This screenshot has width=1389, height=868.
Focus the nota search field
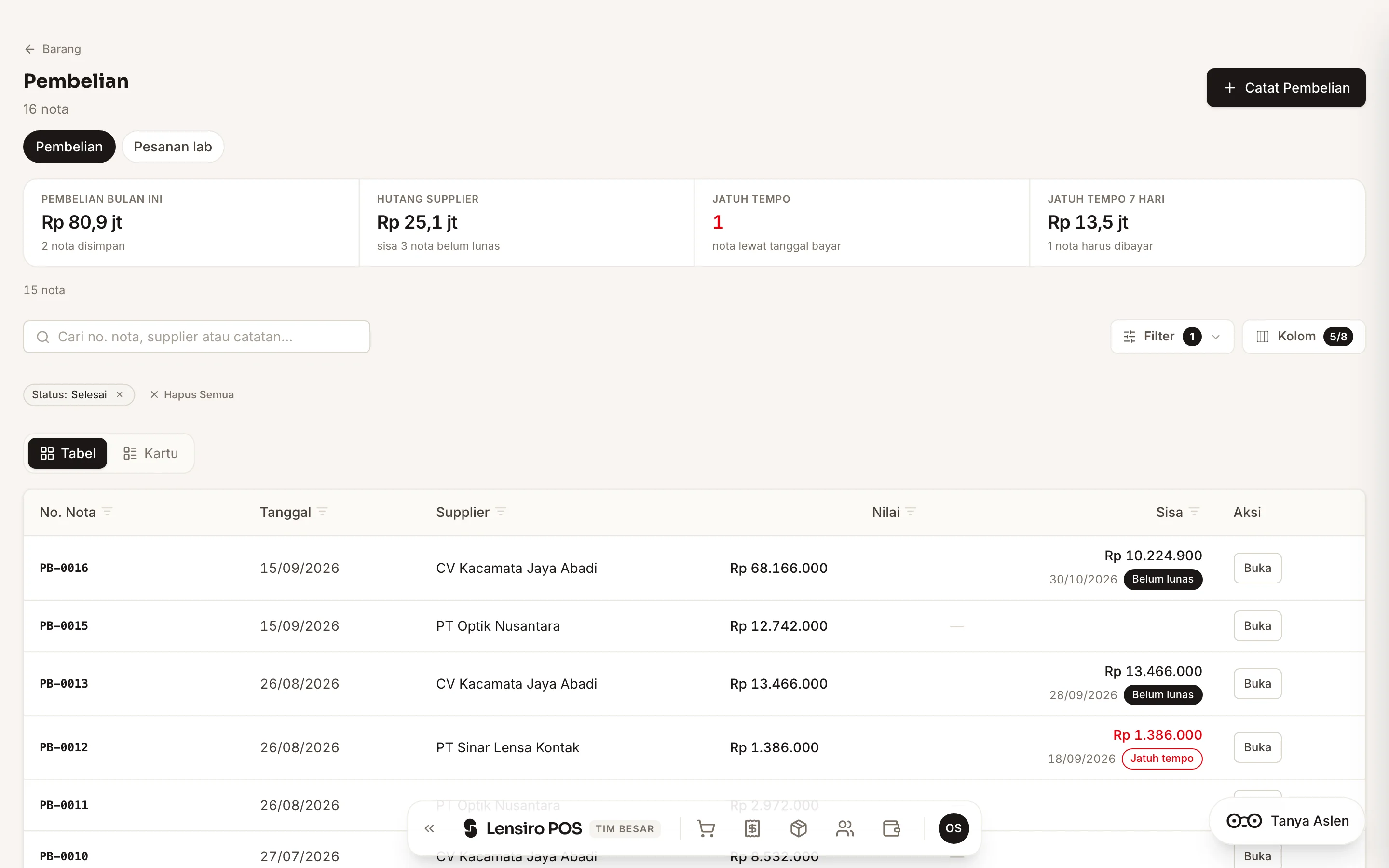pyautogui.click(x=196, y=337)
